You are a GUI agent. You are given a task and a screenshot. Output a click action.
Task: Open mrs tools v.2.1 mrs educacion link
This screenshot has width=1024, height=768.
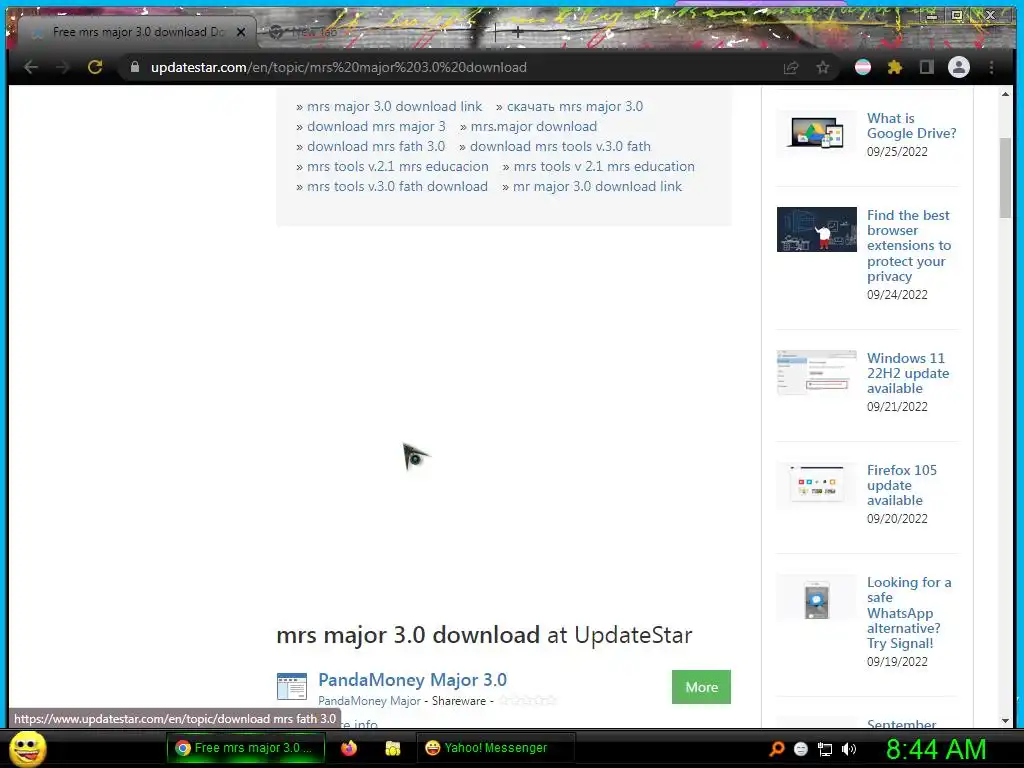398,167
